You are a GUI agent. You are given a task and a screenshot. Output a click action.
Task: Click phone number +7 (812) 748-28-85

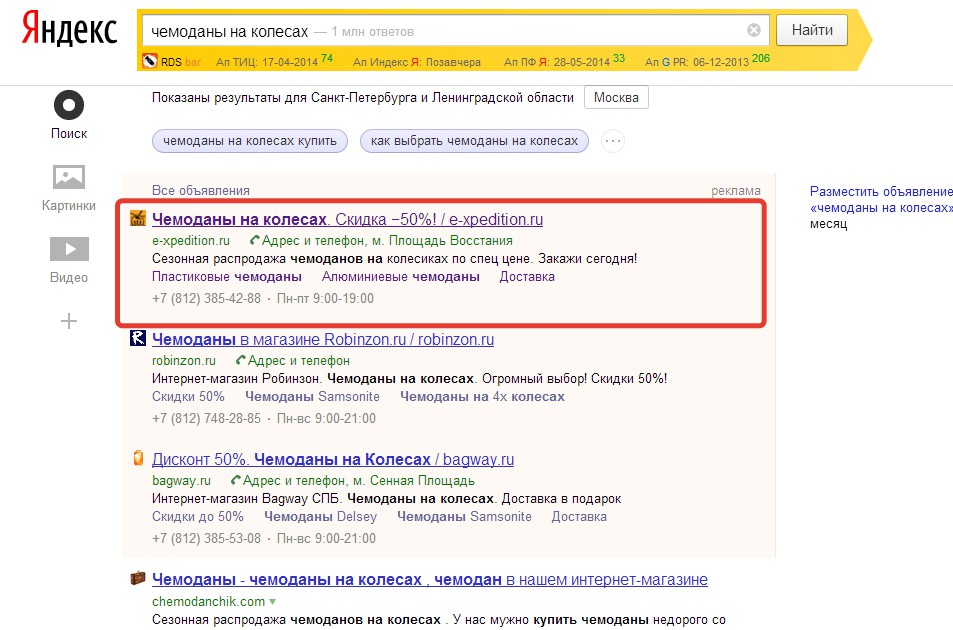[206, 419]
